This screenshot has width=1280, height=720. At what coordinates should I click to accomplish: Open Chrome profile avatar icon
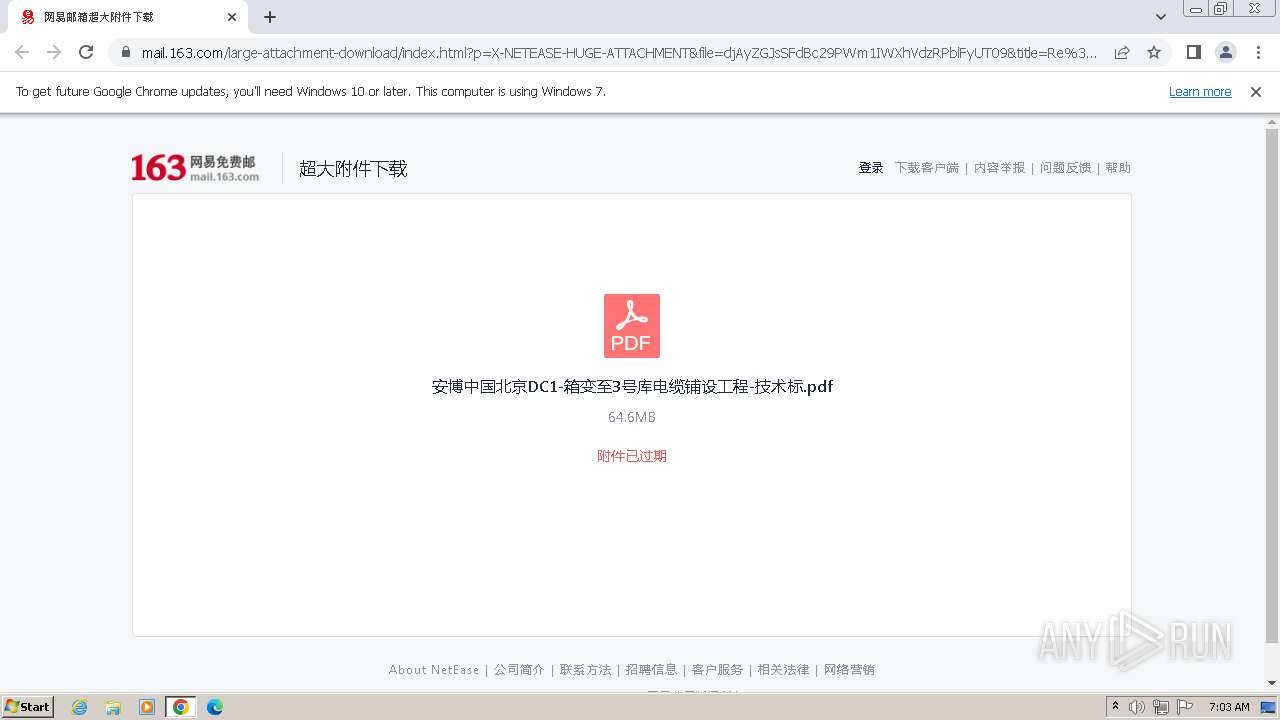1225,52
